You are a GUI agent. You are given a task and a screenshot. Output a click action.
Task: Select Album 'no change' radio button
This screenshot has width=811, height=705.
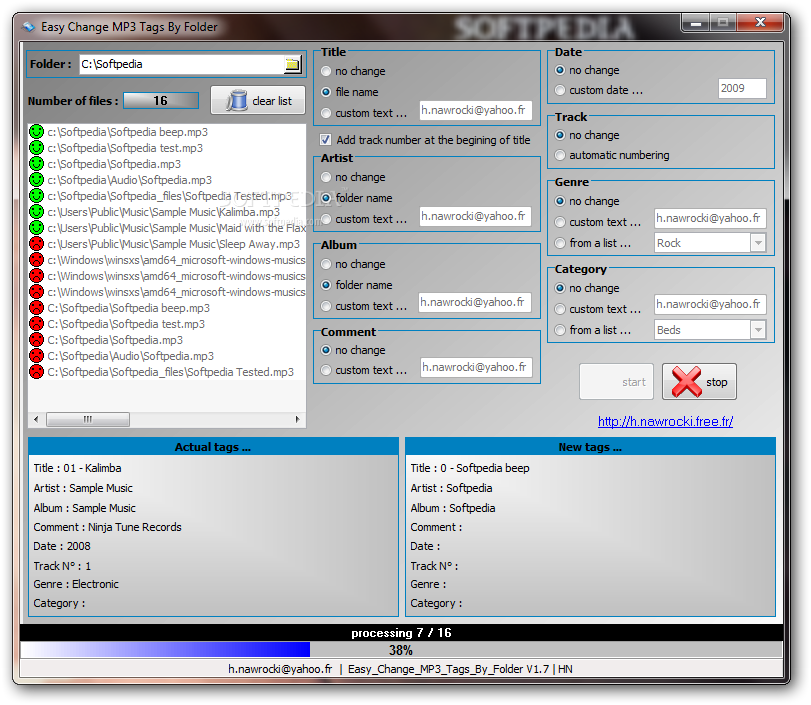[326, 264]
